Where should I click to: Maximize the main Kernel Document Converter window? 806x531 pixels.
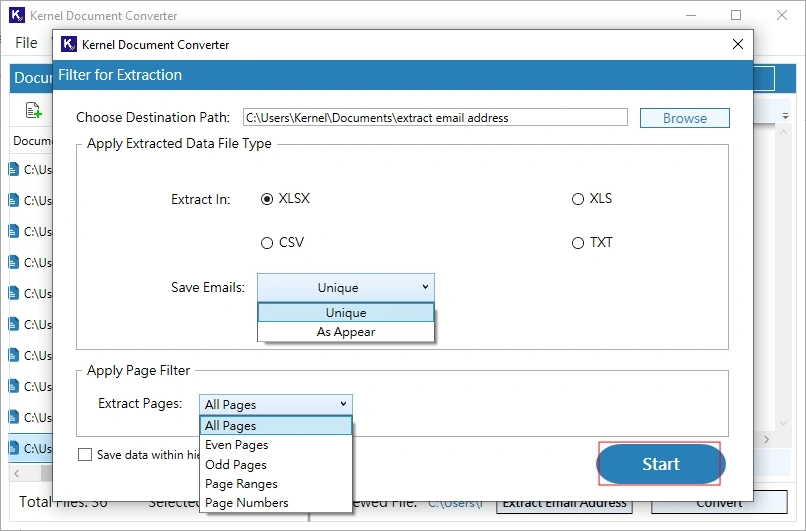tap(736, 15)
